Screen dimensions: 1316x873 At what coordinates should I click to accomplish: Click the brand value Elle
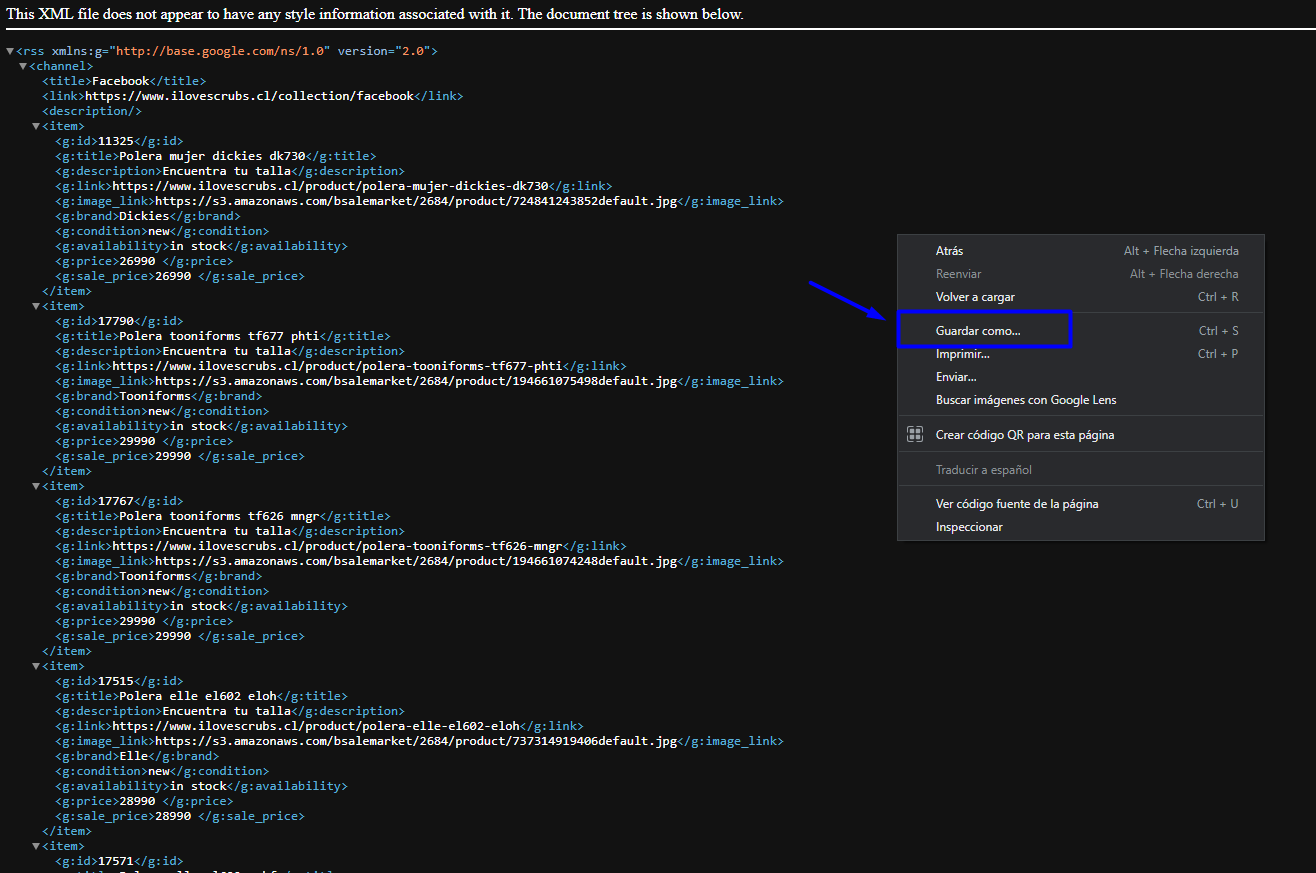click(x=133, y=756)
